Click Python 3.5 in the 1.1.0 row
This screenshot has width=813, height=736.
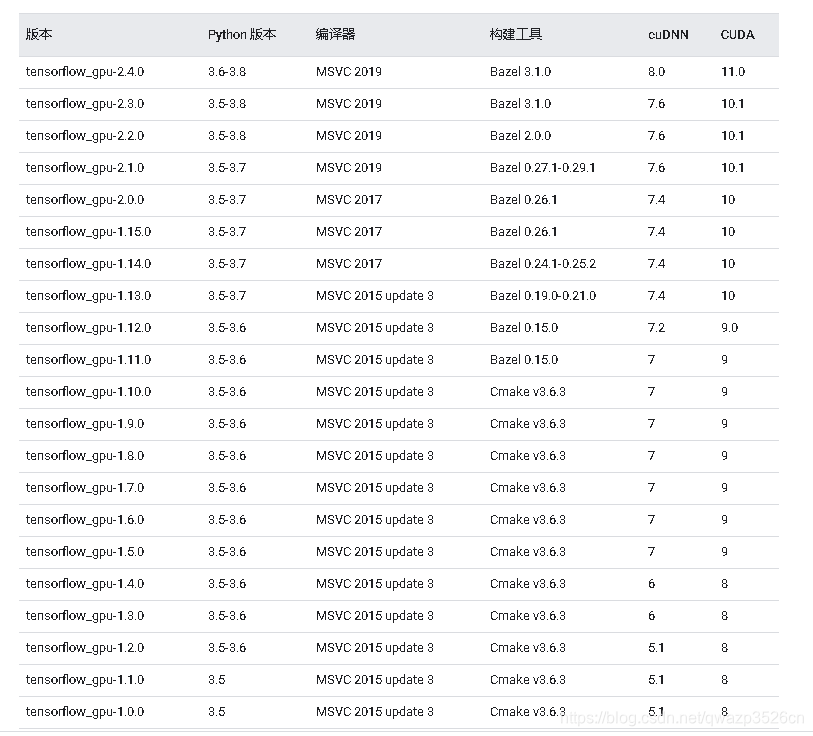click(217, 679)
